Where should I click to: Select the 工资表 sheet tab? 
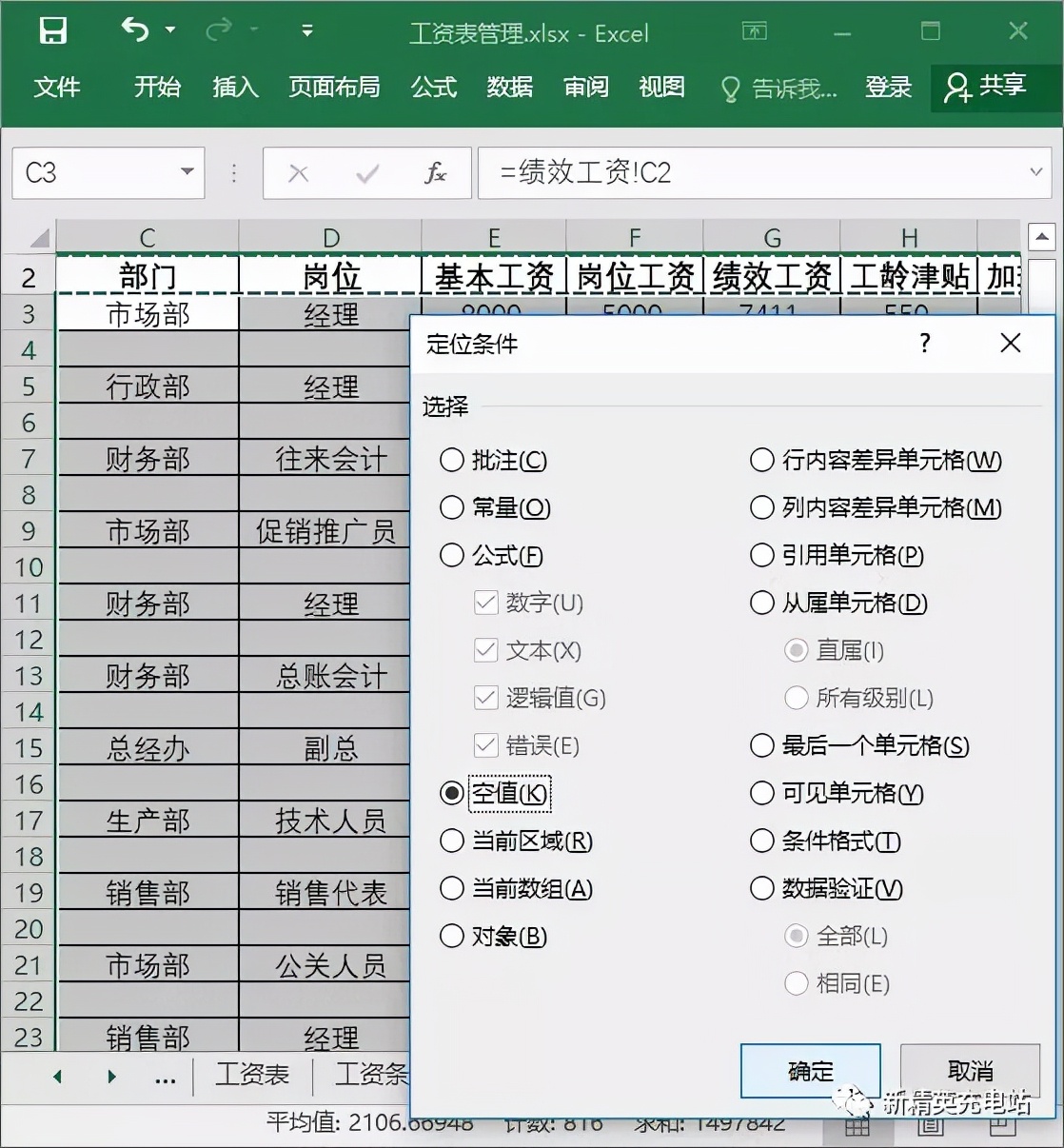[252, 1074]
